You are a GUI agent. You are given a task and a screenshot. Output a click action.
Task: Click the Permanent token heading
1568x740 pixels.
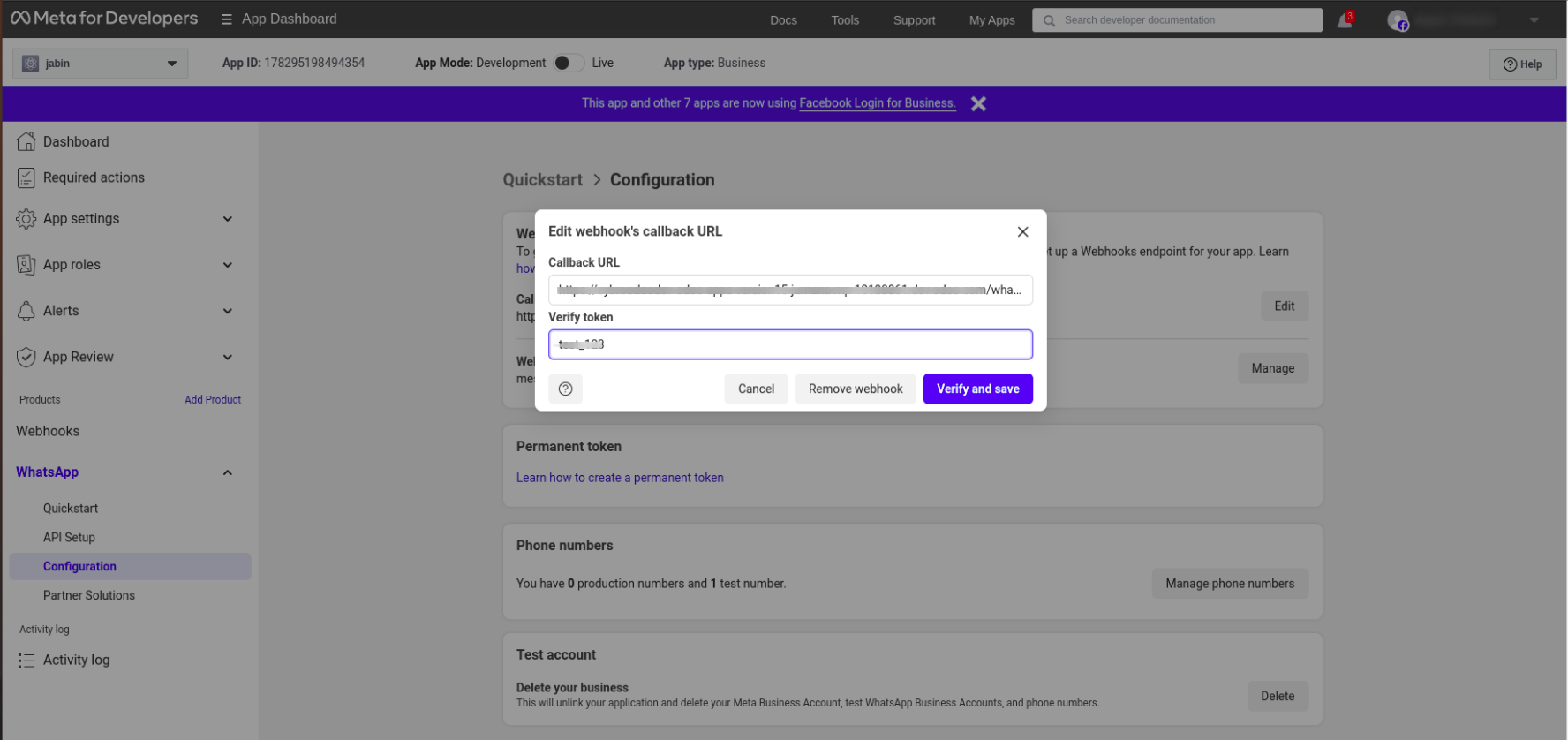pos(569,447)
